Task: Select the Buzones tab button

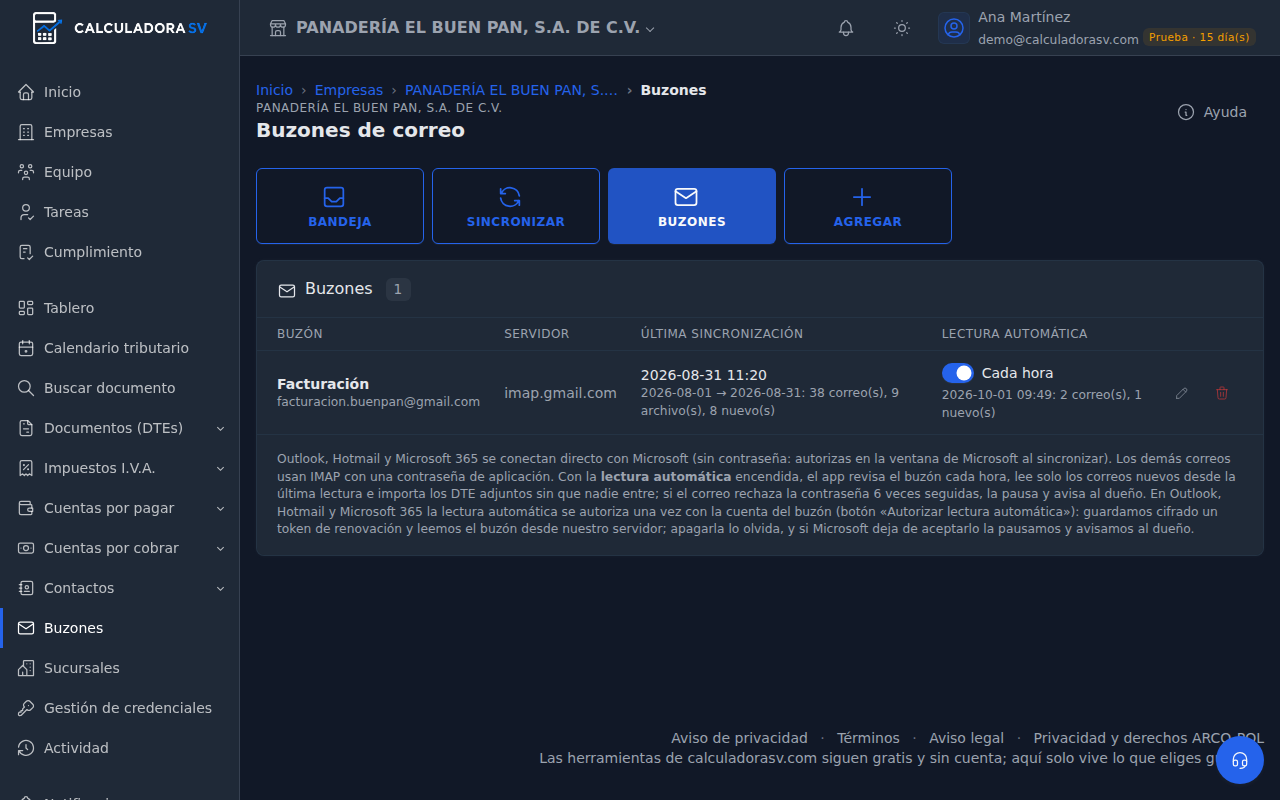Action: tap(692, 206)
